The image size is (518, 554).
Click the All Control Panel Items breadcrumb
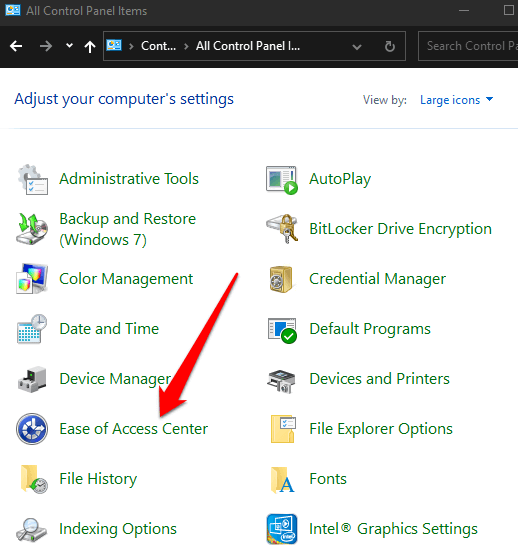pyautogui.click(x=248, y=46)
